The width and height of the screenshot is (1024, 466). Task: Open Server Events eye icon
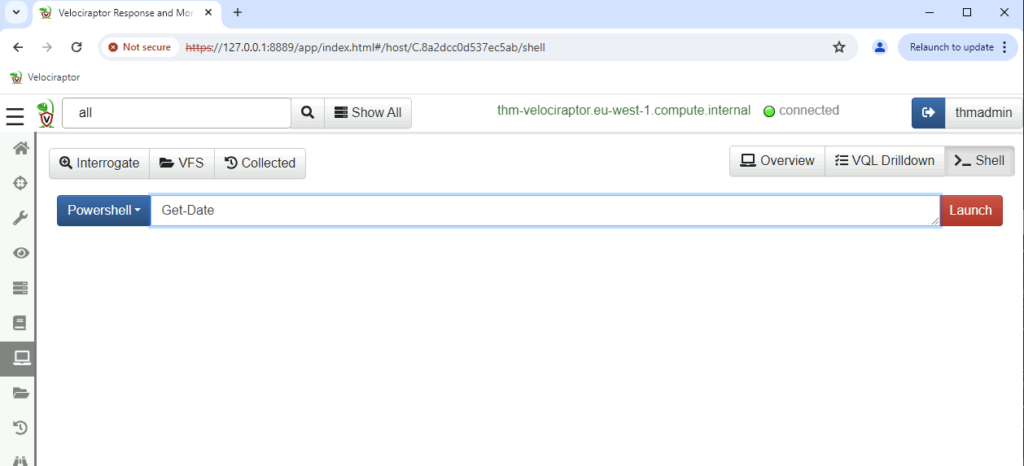click(x=21, y=253)
